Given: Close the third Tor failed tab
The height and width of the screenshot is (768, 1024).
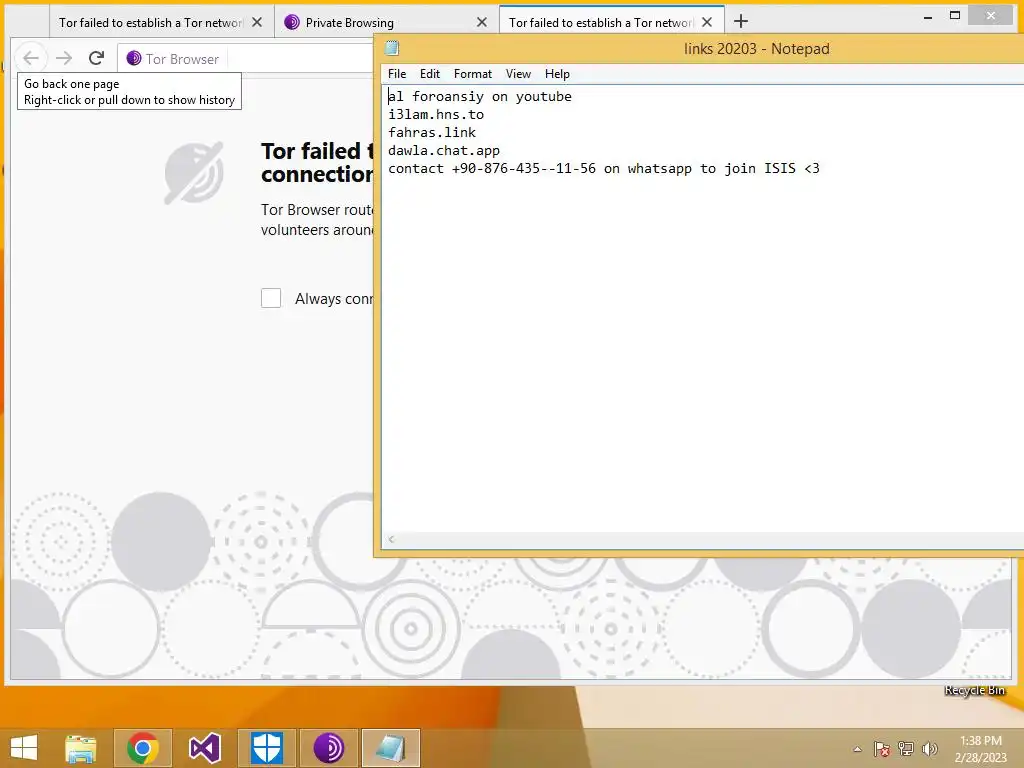Looking at the screenshot, I should [707, 22].
